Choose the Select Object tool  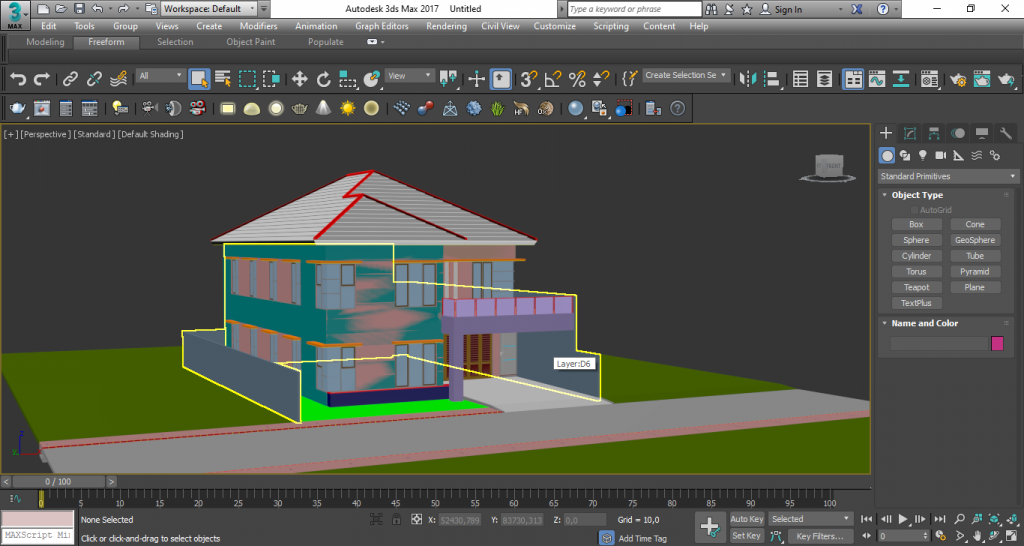coord(199,79)
